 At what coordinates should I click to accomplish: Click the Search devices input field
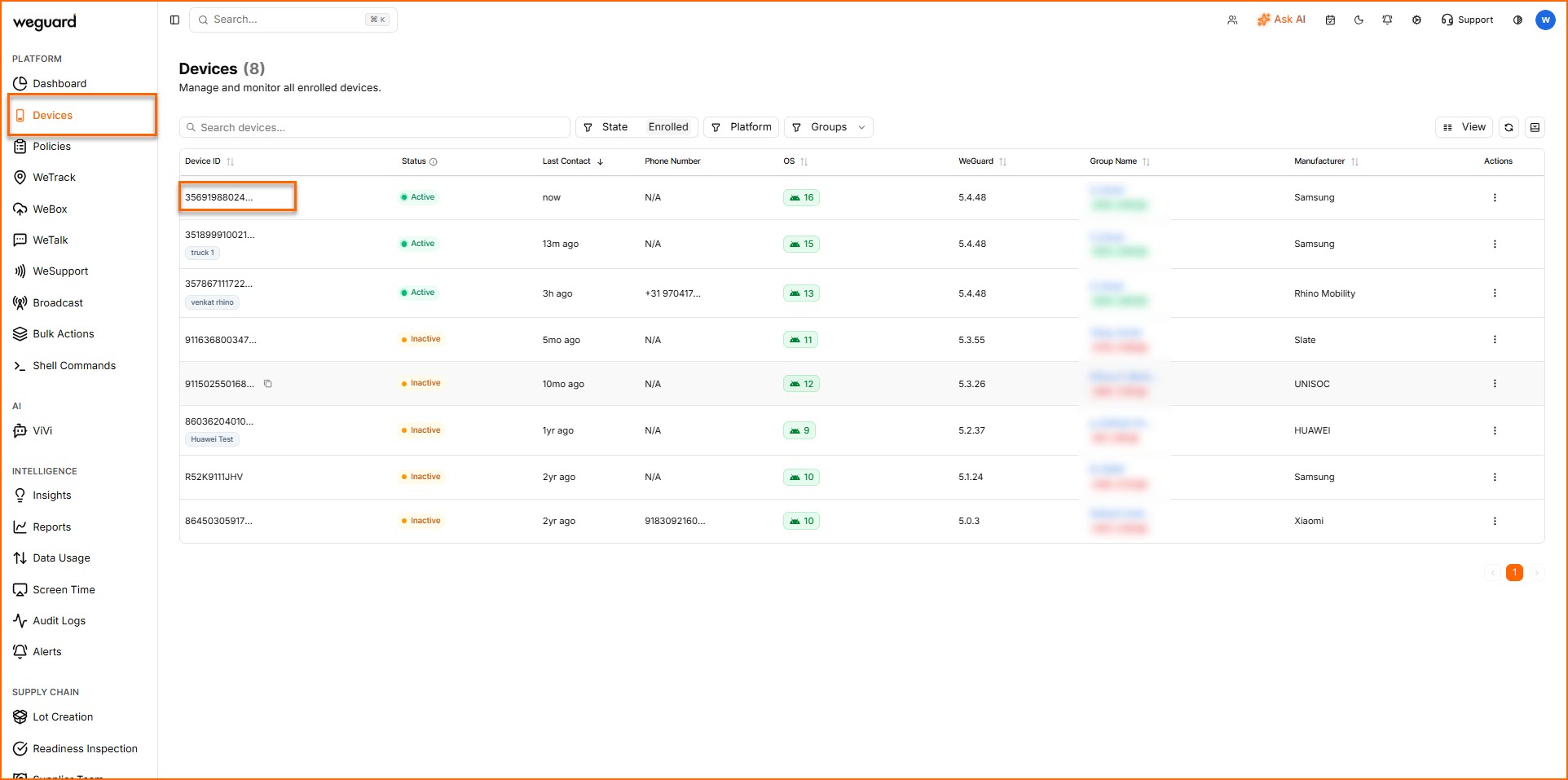(375, 128)
